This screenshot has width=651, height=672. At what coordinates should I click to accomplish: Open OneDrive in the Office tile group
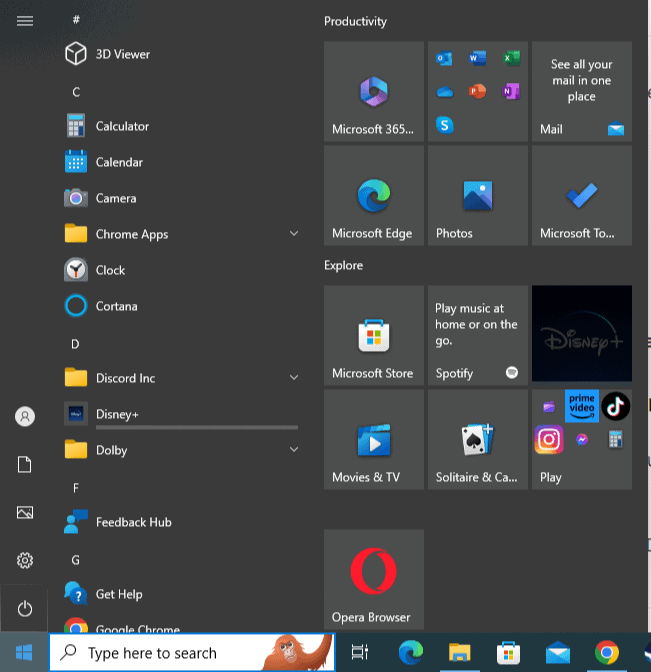point(444,91)
